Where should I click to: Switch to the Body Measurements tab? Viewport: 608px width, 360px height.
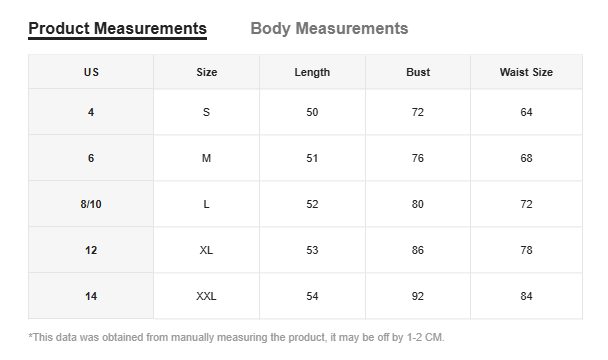(x=329, y=28)
